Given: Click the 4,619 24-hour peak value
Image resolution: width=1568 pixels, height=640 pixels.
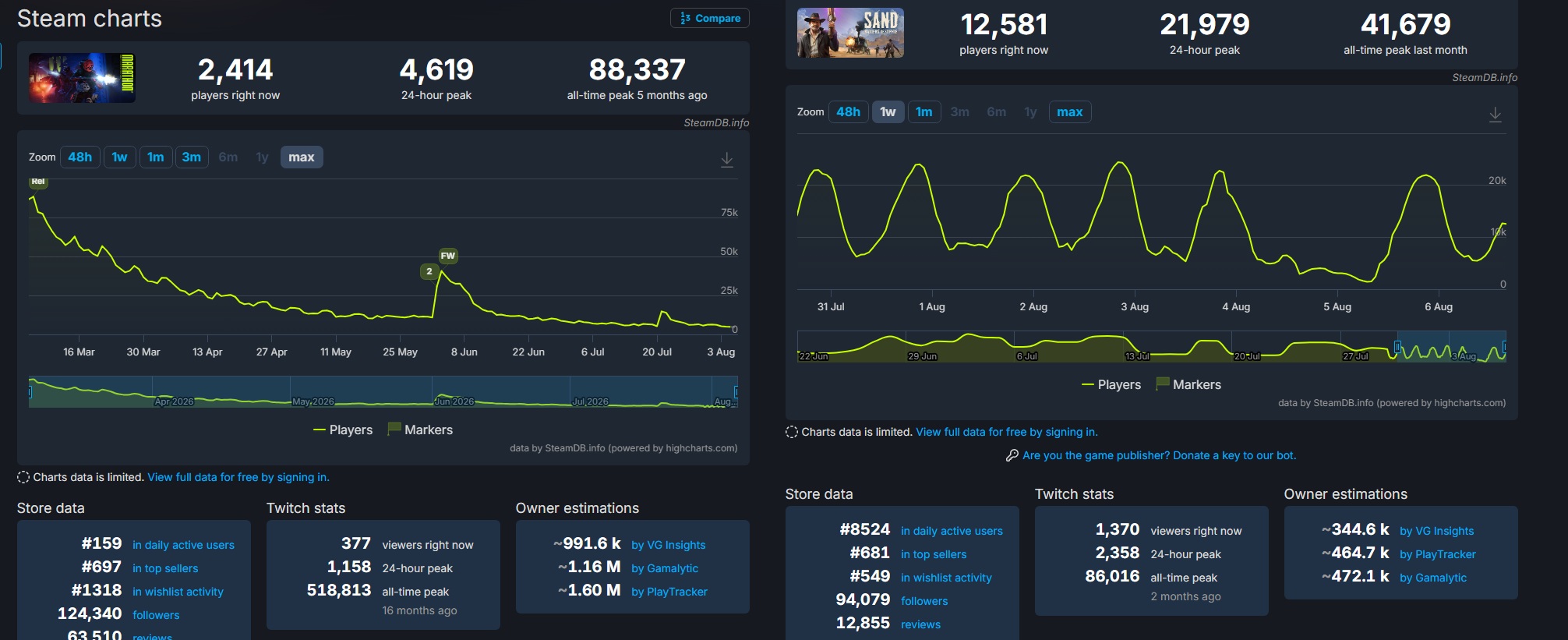Looking at the screenshot, I should (x=436, y=70).
